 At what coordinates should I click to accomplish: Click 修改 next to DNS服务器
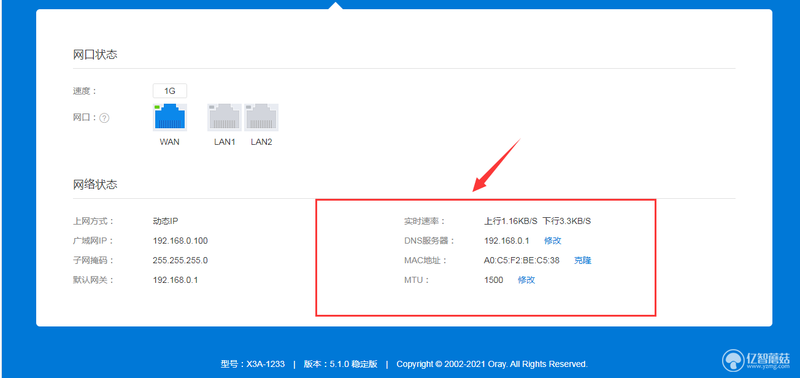tap(553, 240)
